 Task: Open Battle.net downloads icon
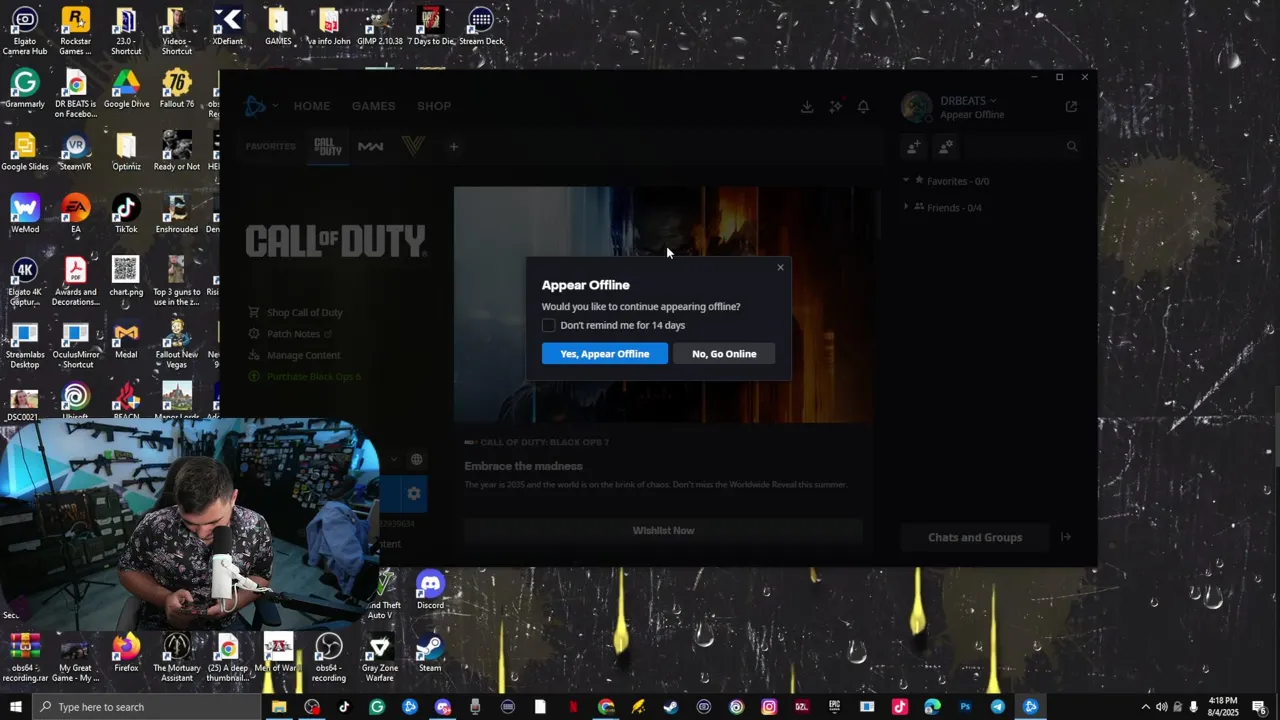pos(807,107)
